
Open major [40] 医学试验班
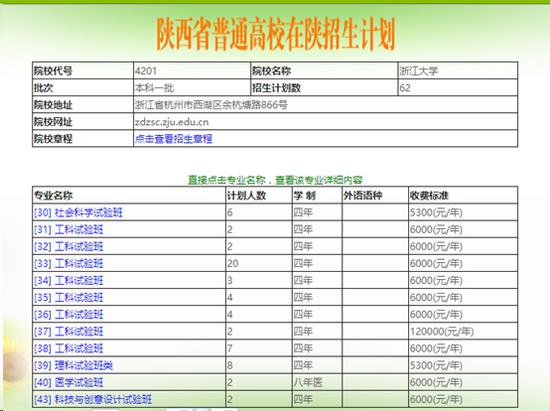69,382
